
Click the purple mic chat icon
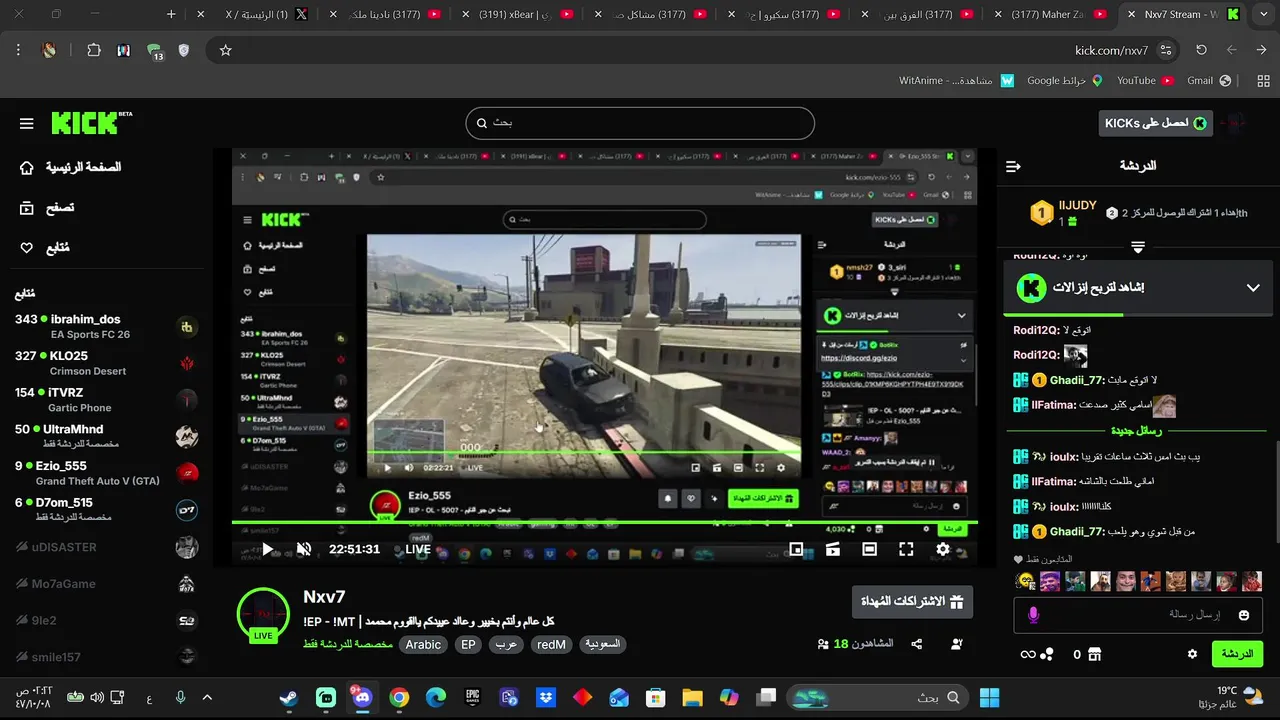click(1034, 615)
